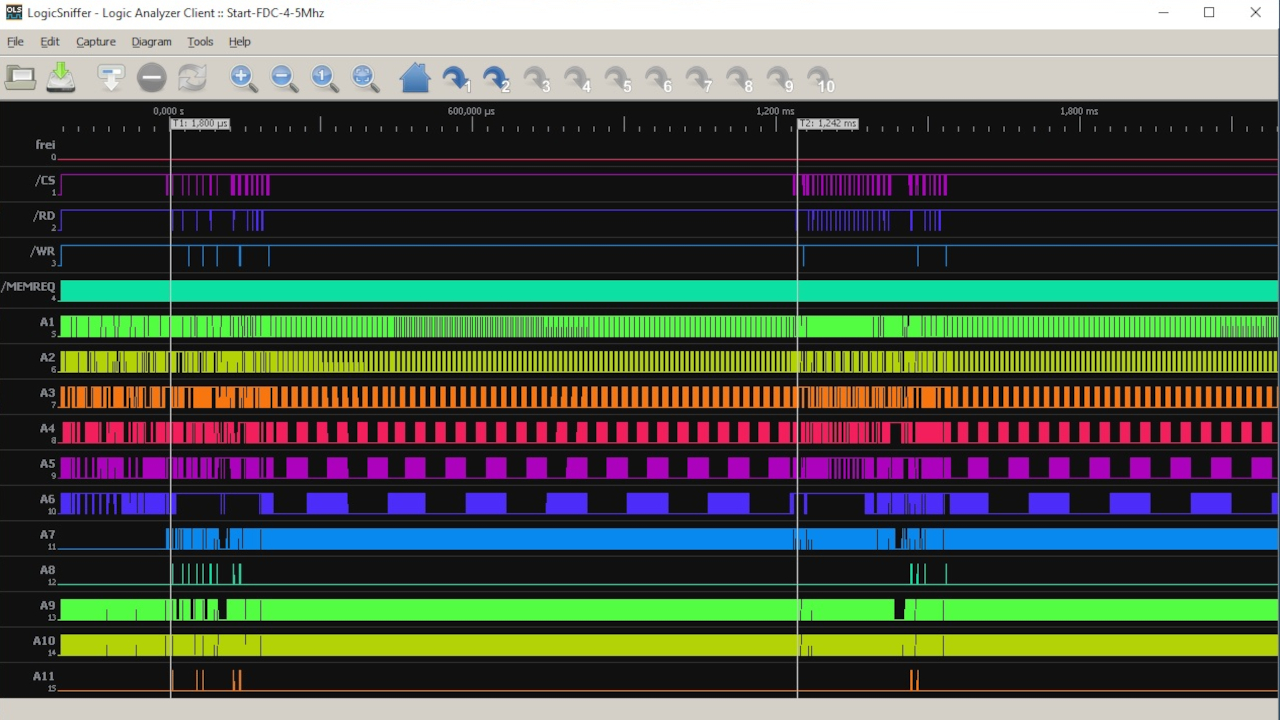The height and width of the screenshot is (720, 1280).
Task: Select the T2 cursor flag on timeline
Action: pyautogui.click(x=828, y=124)
